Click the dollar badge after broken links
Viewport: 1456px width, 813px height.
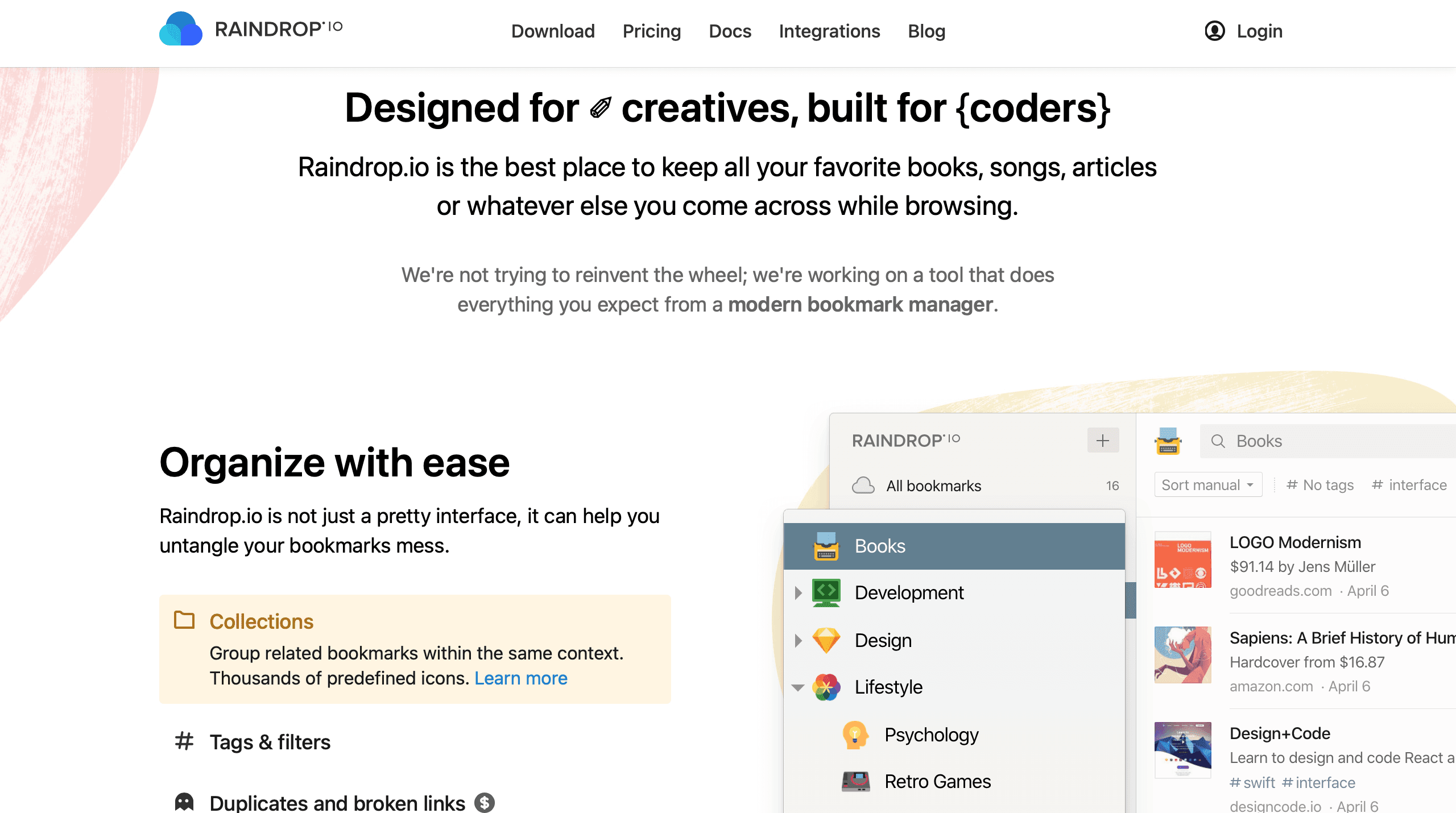[x=485, y=803]
